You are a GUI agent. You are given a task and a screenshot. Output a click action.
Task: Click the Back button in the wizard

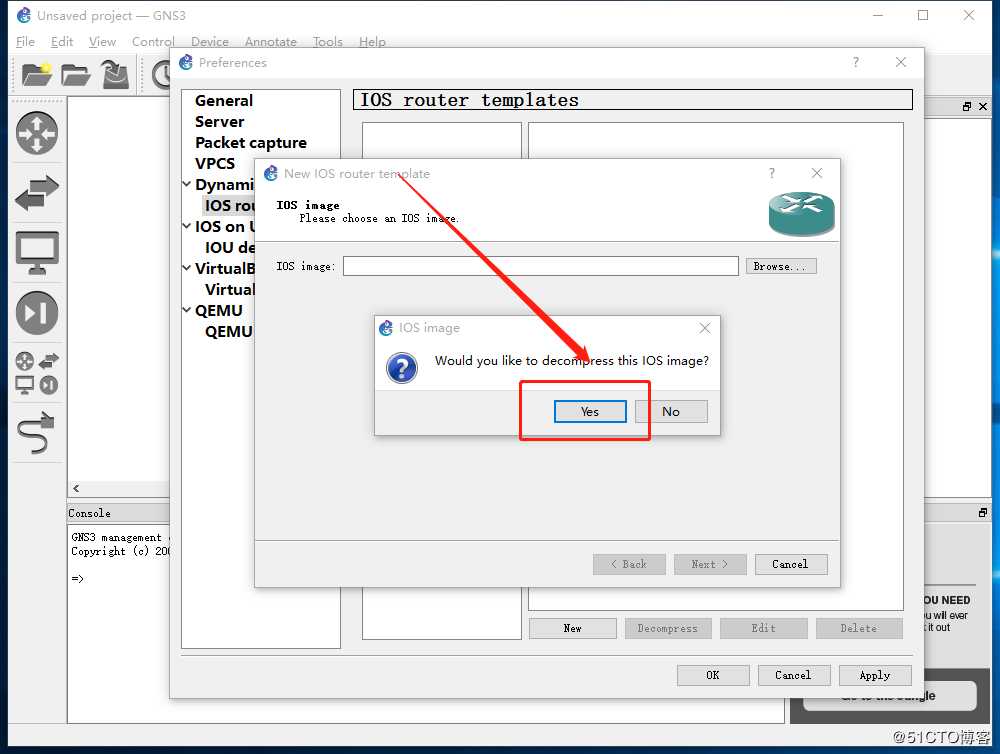tap(629, 564)
